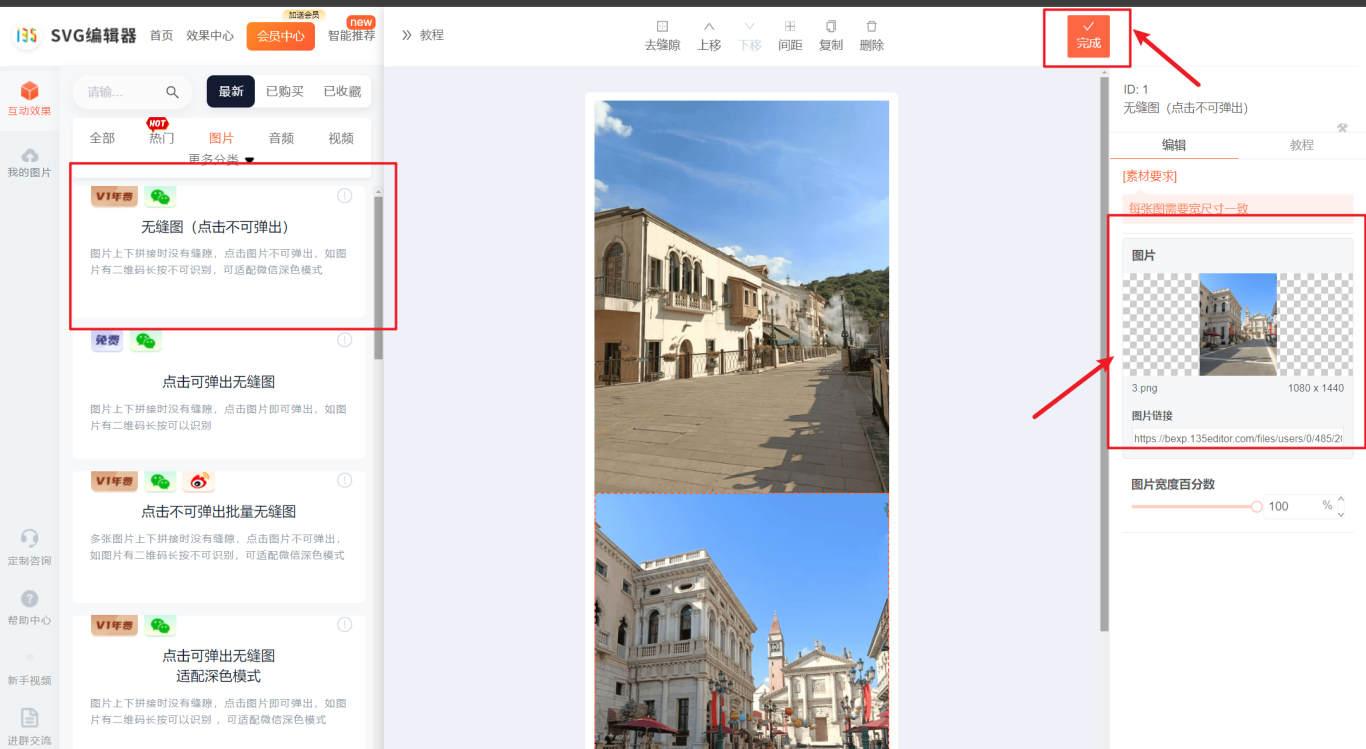Click the search magnifier icon
The width and height of the screenshot is (1366, 749).
click(172, 92)
